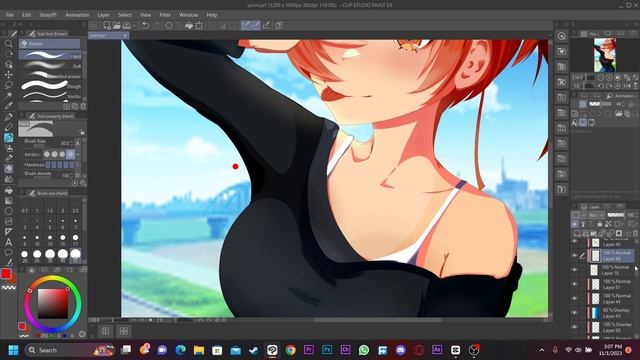The height and width of the screenshot is (360, 640).
Task: Click the Save icon in command bar
Action: click(x=127, y=25)
